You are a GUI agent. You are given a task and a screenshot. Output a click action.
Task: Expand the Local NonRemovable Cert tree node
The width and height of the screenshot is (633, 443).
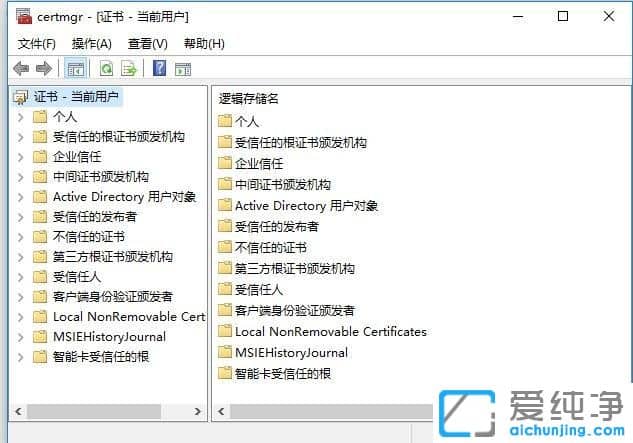(21, 317)
